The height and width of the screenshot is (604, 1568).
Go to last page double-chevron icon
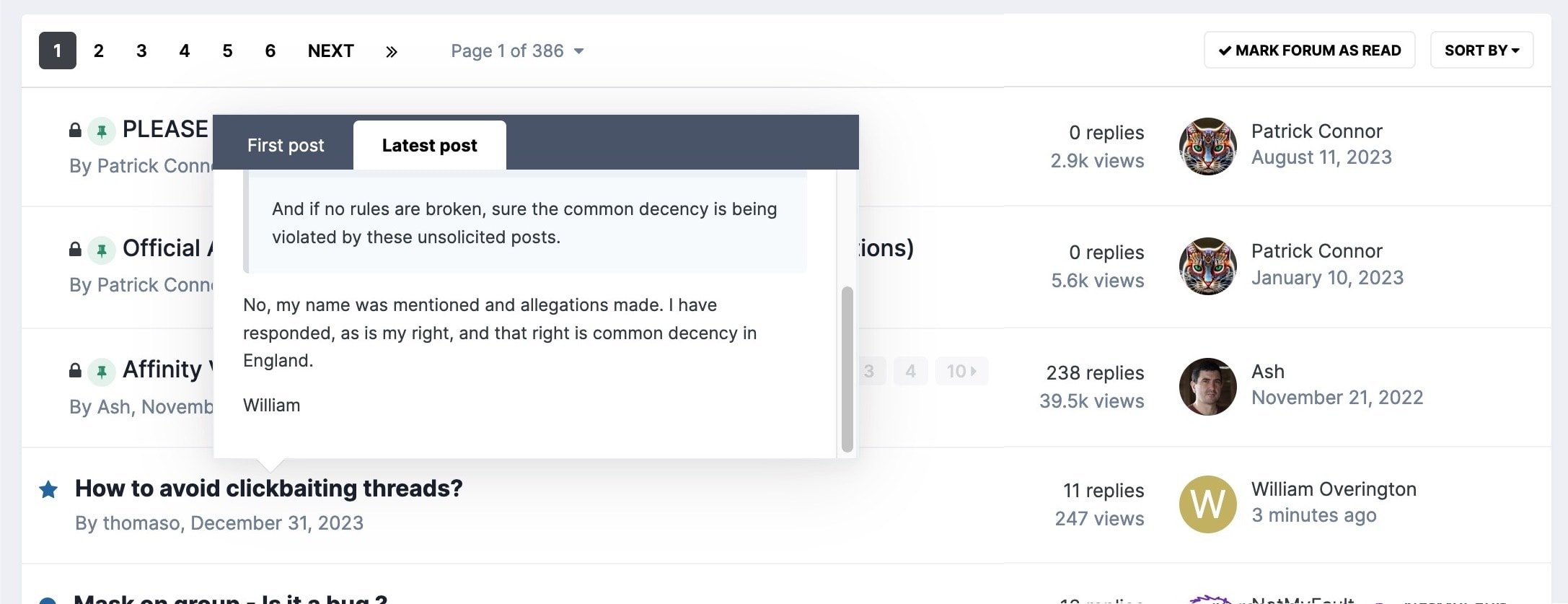[x=392, y=51]
